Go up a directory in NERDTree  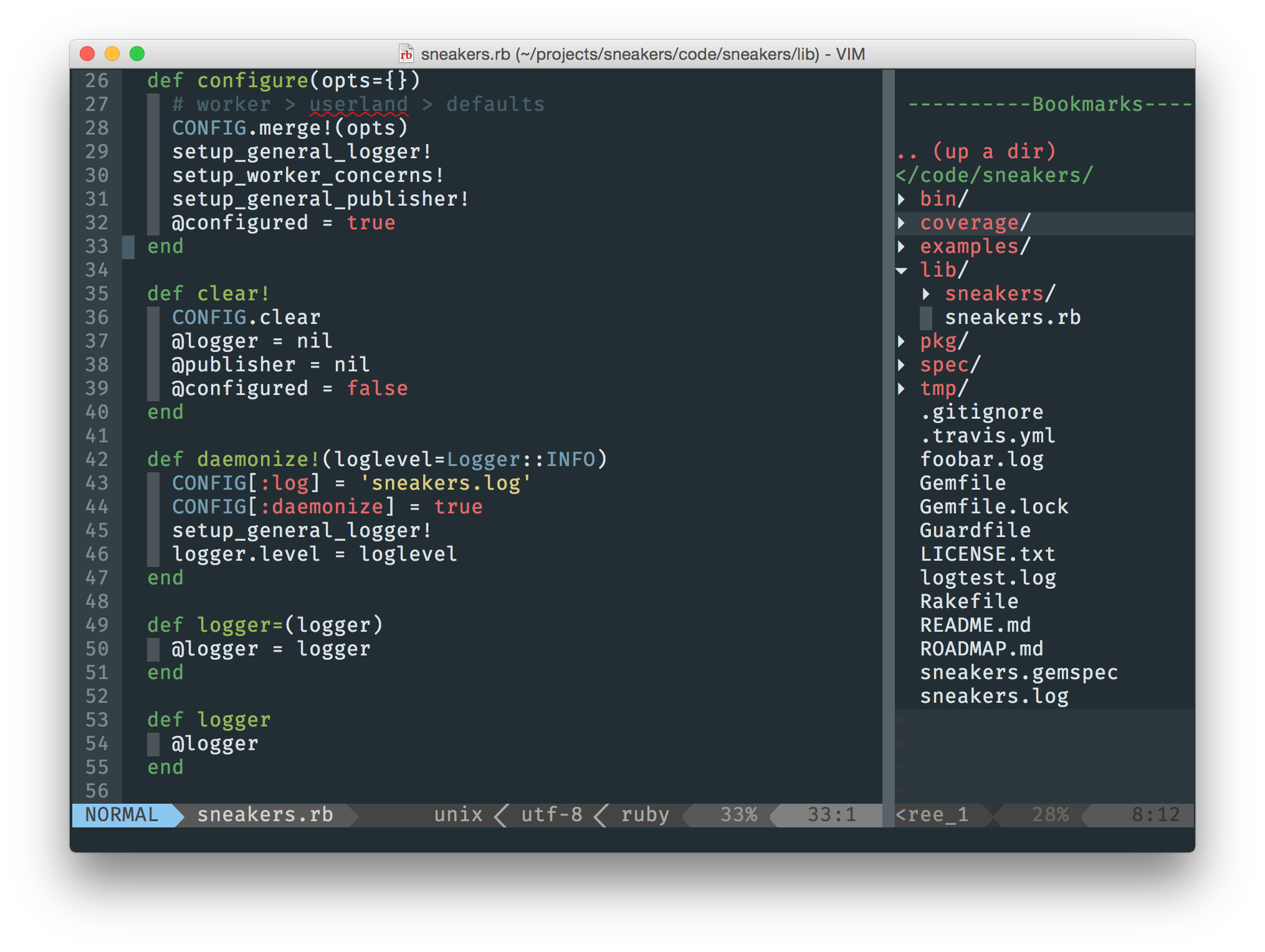(x=976, y=152)
